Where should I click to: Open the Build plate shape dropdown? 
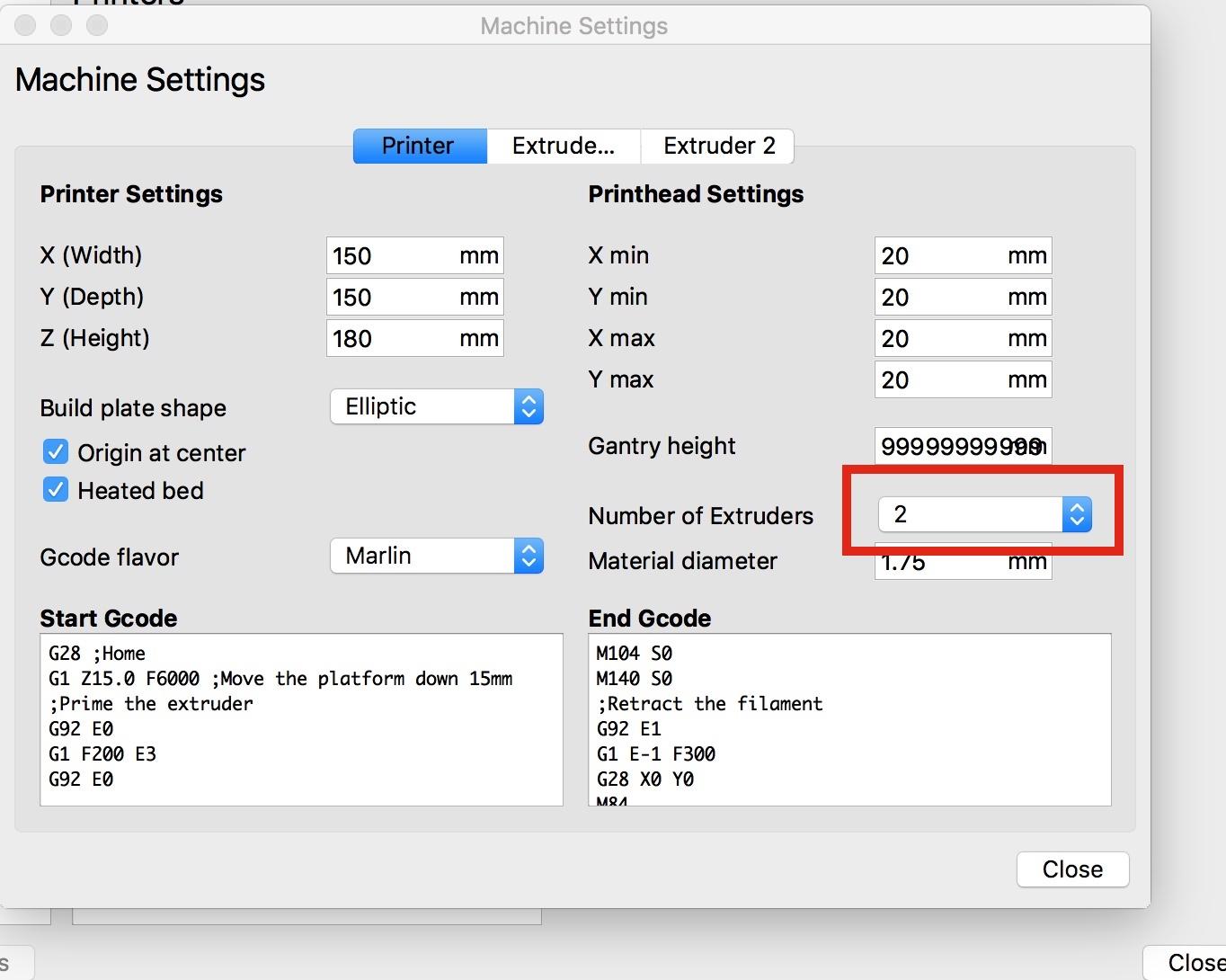coord(437,406)
